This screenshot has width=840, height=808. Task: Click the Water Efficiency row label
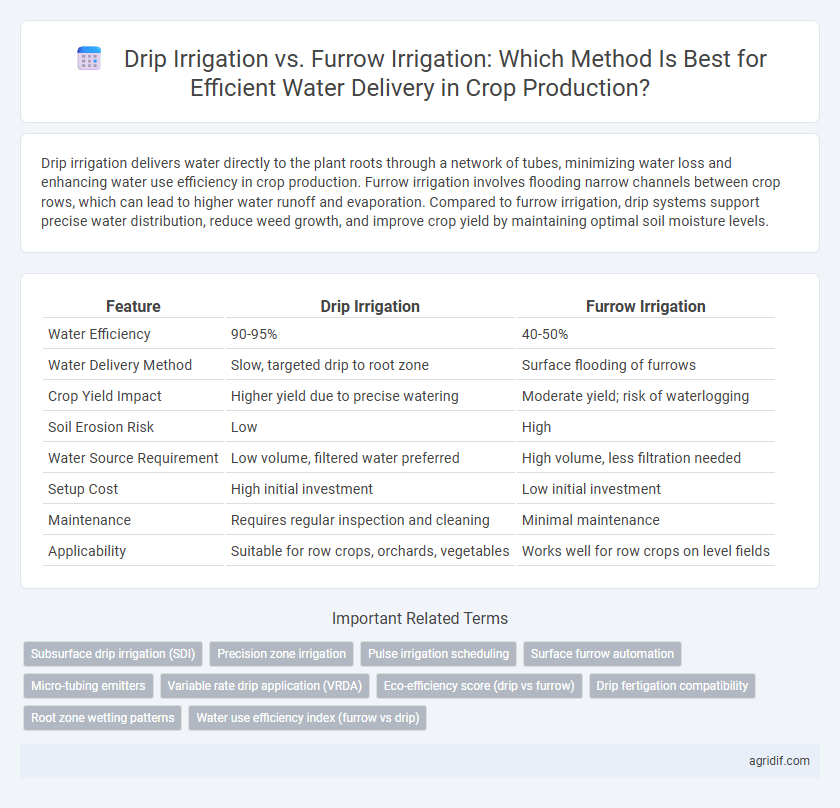[x=99, y=334]
